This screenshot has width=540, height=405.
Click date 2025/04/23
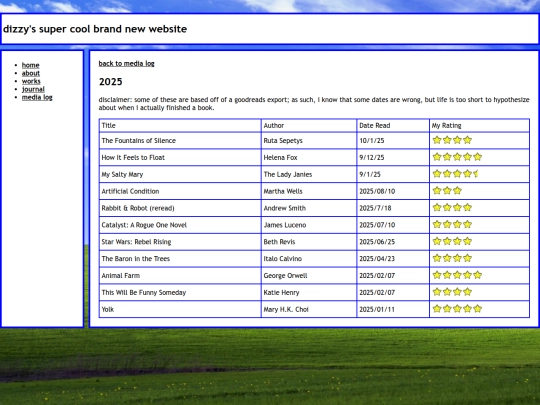[x=377, y=259]
